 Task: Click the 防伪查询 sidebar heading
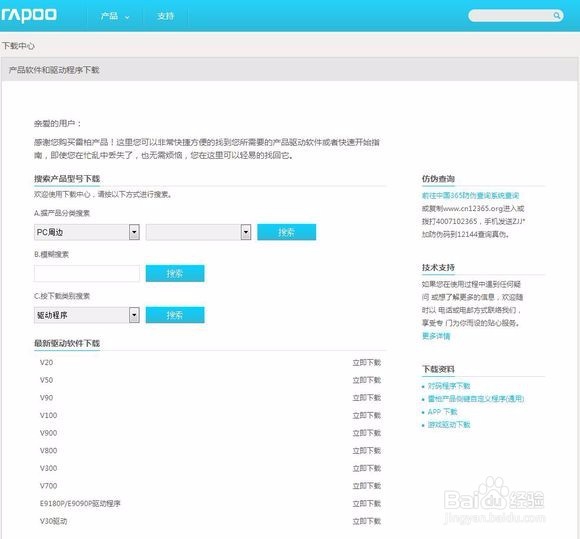click(438, 179)
